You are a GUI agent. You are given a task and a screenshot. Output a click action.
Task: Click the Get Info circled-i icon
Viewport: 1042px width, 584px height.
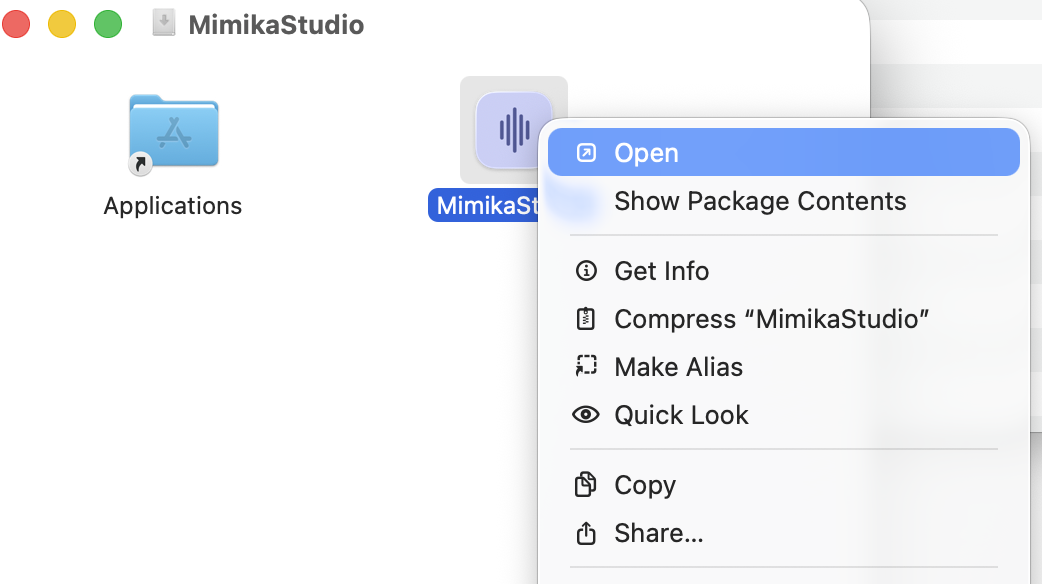click(x=586, y=270)
